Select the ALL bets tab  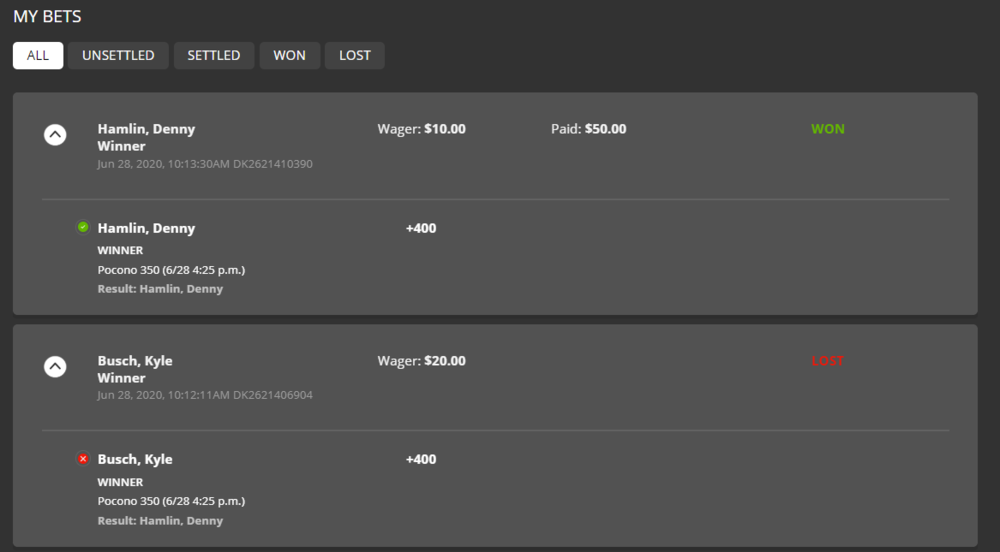point(38,55)
